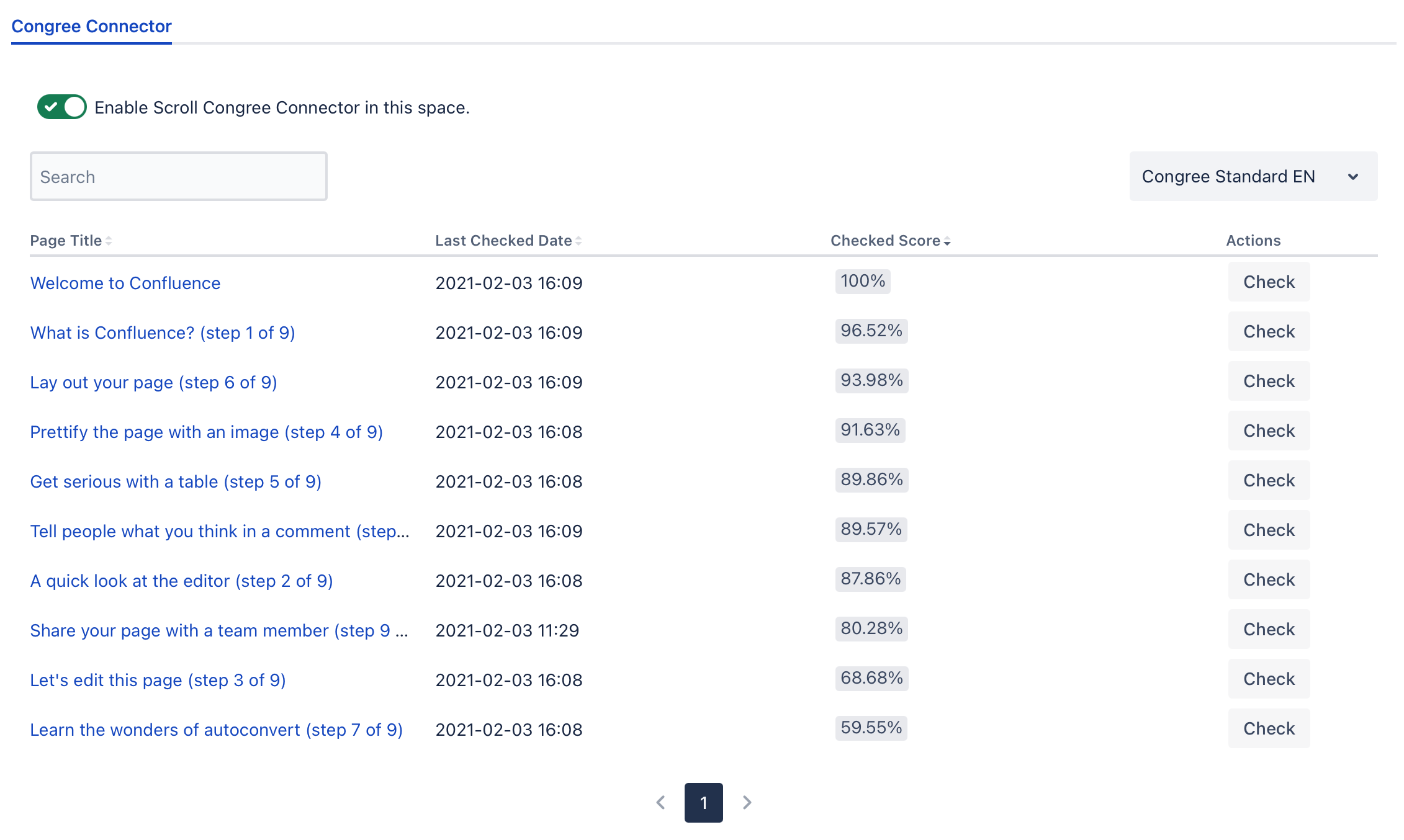Open A quick look at the editor link

pyautogui.click(x=181, y=581)
